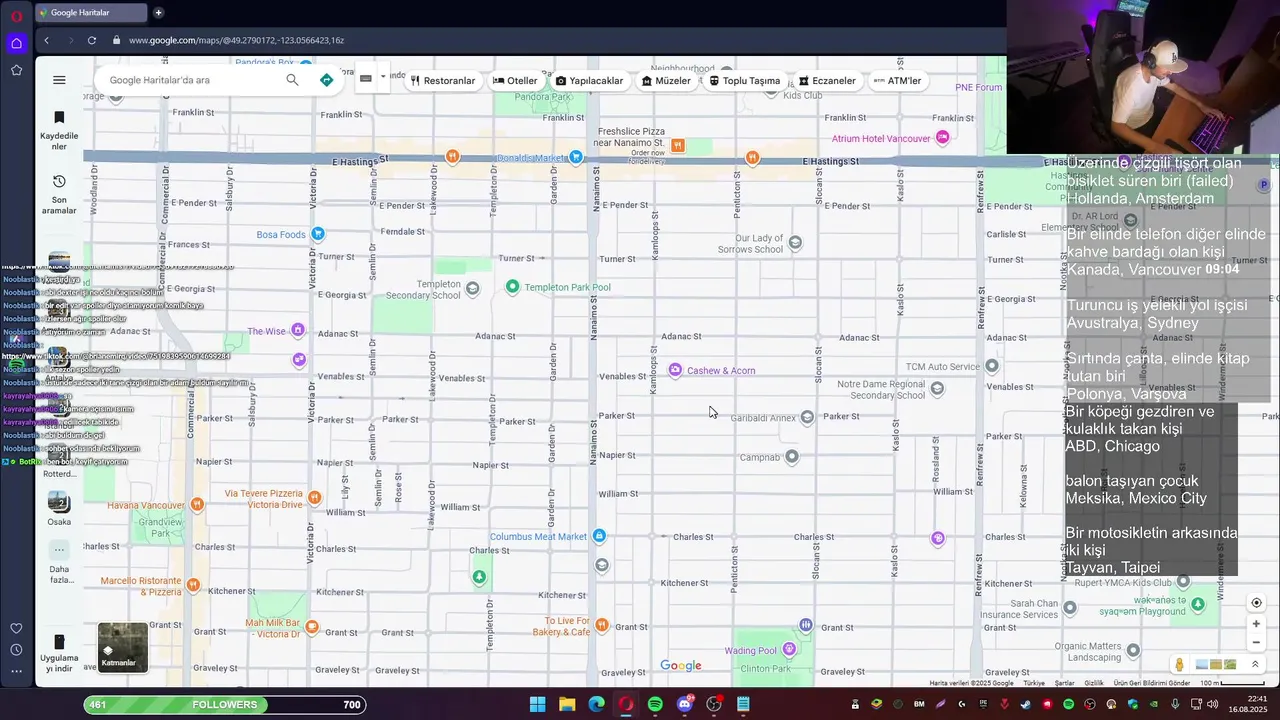Screen dimensions: 1280x720
Task: Click To Live For Bakery & Cafe pin
Action: click(601, 626)
